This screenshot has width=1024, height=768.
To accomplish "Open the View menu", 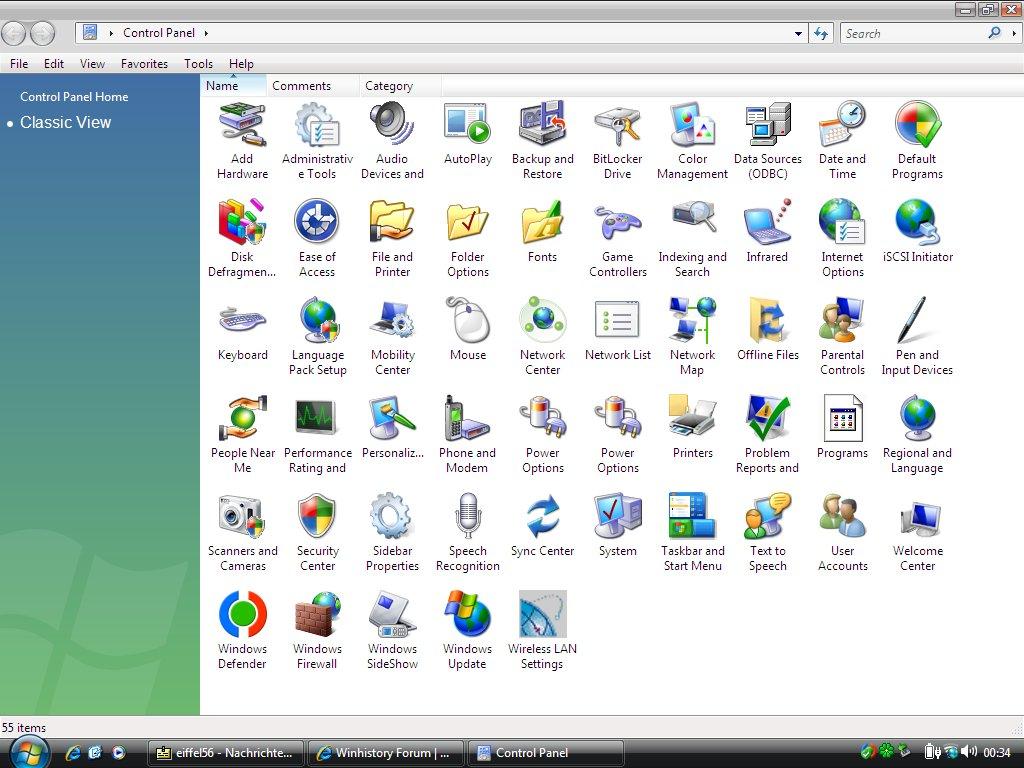I will [92, 63].
